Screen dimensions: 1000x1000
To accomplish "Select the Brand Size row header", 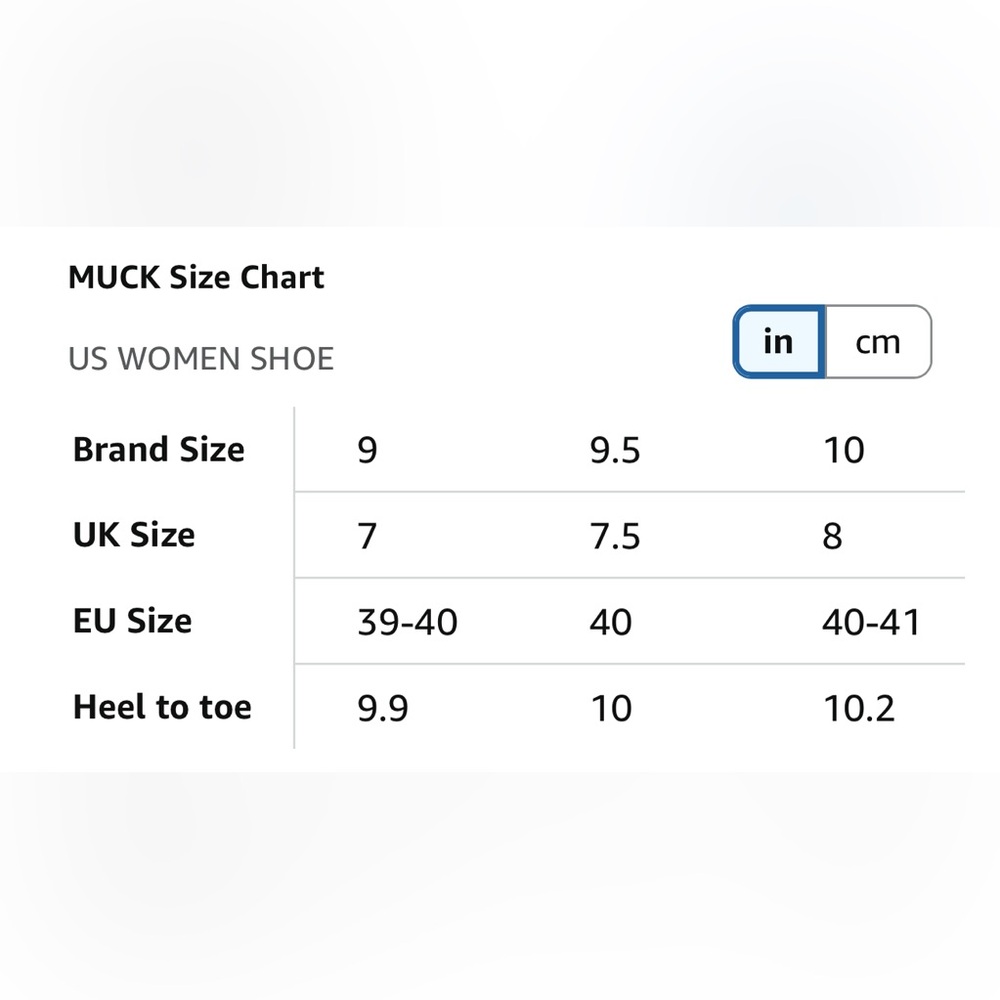I will [159, 450].
